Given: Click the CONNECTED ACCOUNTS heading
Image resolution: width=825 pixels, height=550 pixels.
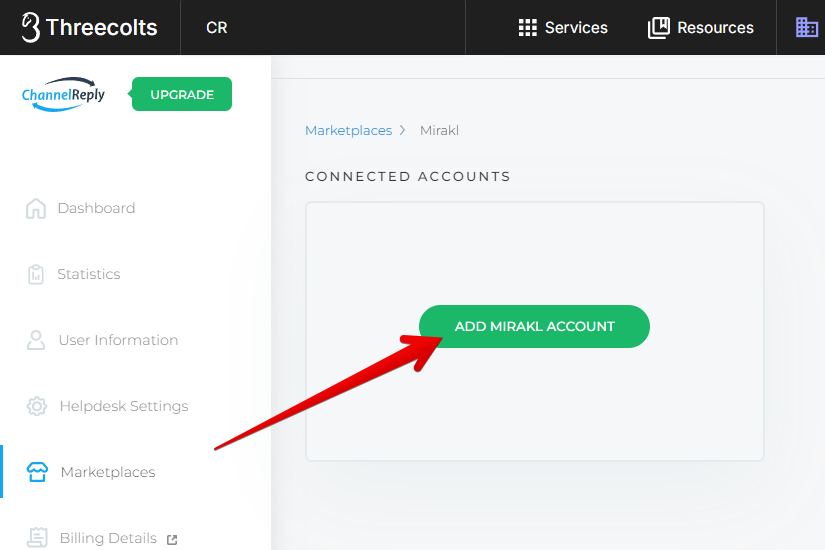Looking at the screenshot, I should click(x=408, y=176).
